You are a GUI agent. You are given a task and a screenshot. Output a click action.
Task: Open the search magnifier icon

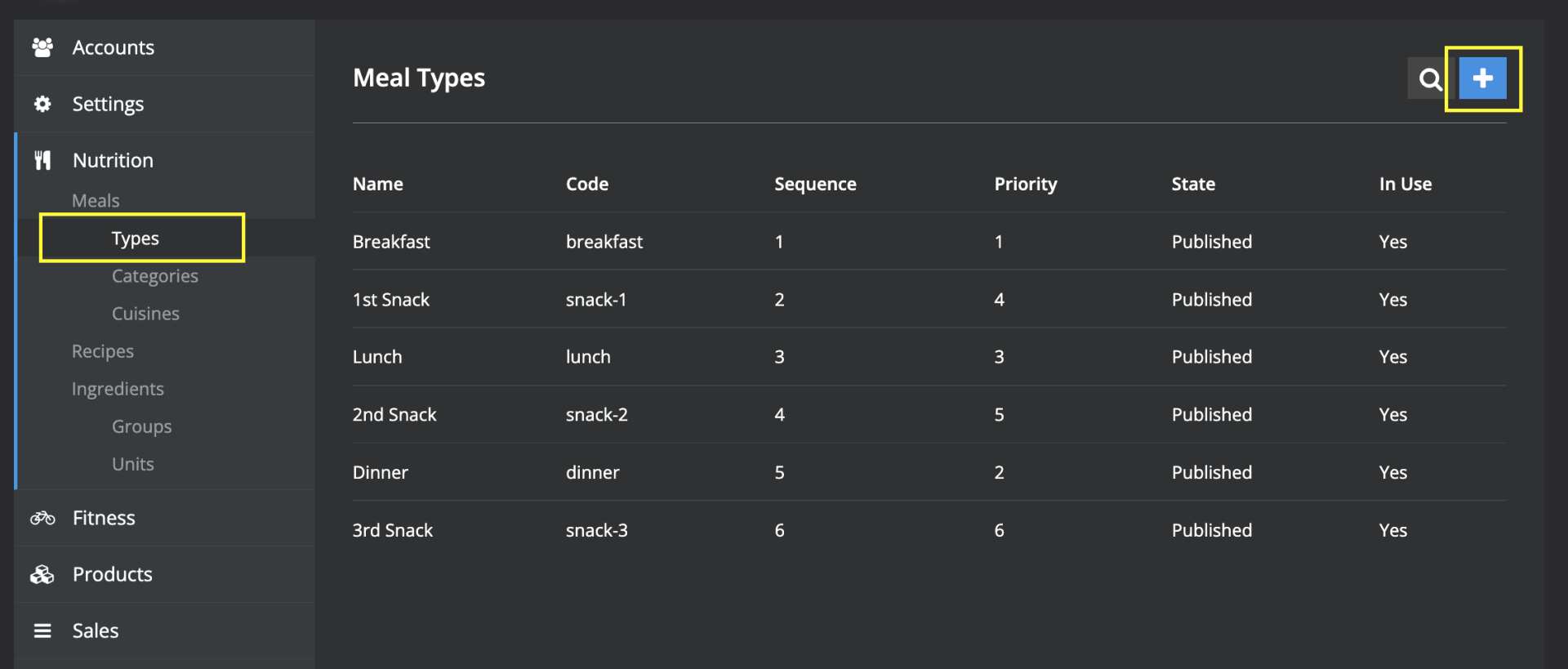tap(1429, 79)
